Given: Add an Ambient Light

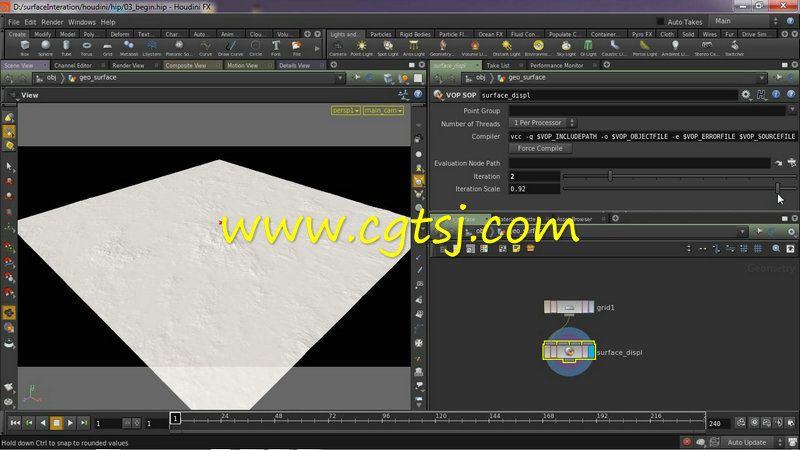Looking at the screenshot, I should point(675,48).
